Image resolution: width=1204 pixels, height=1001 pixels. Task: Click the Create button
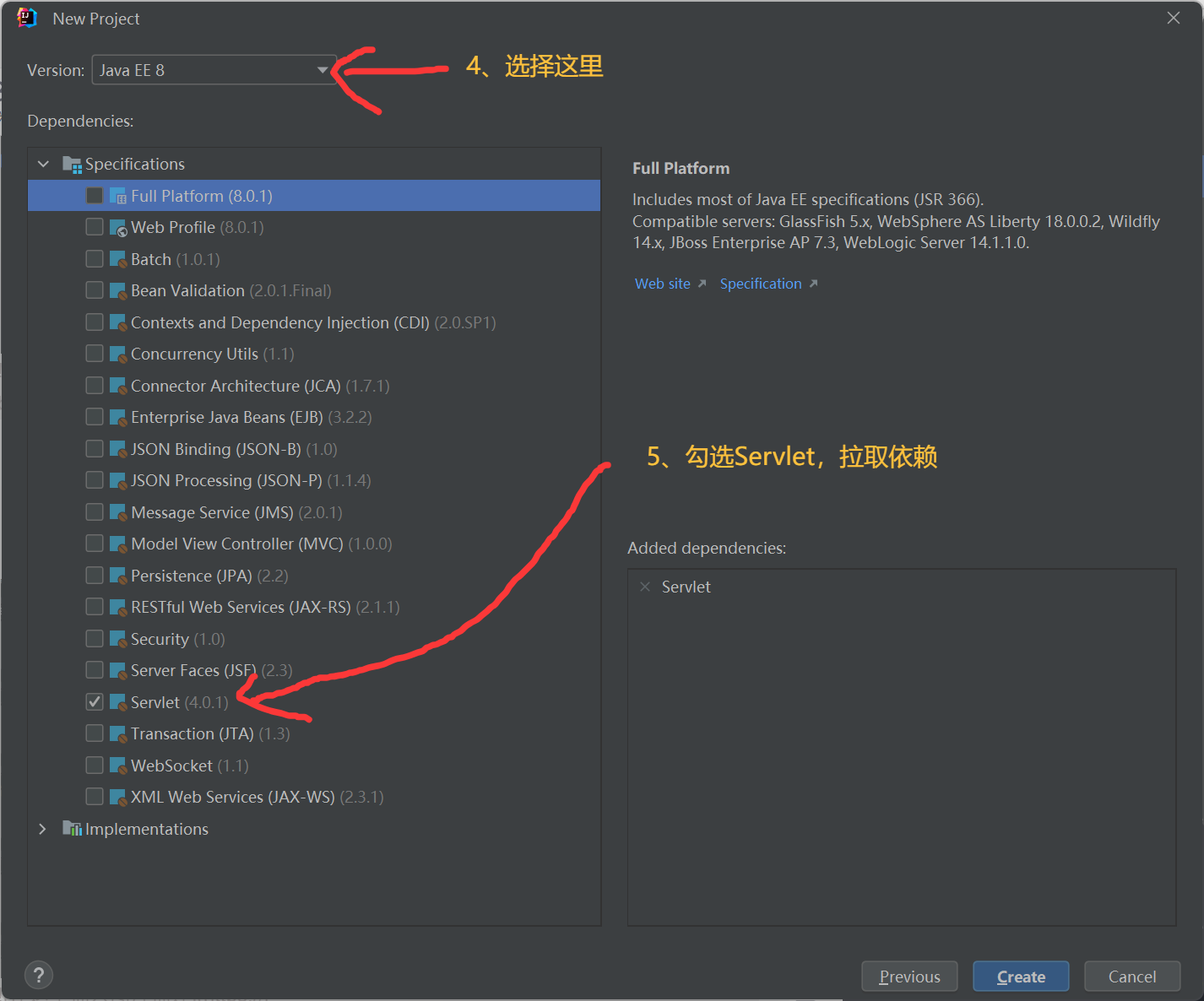1021,977
